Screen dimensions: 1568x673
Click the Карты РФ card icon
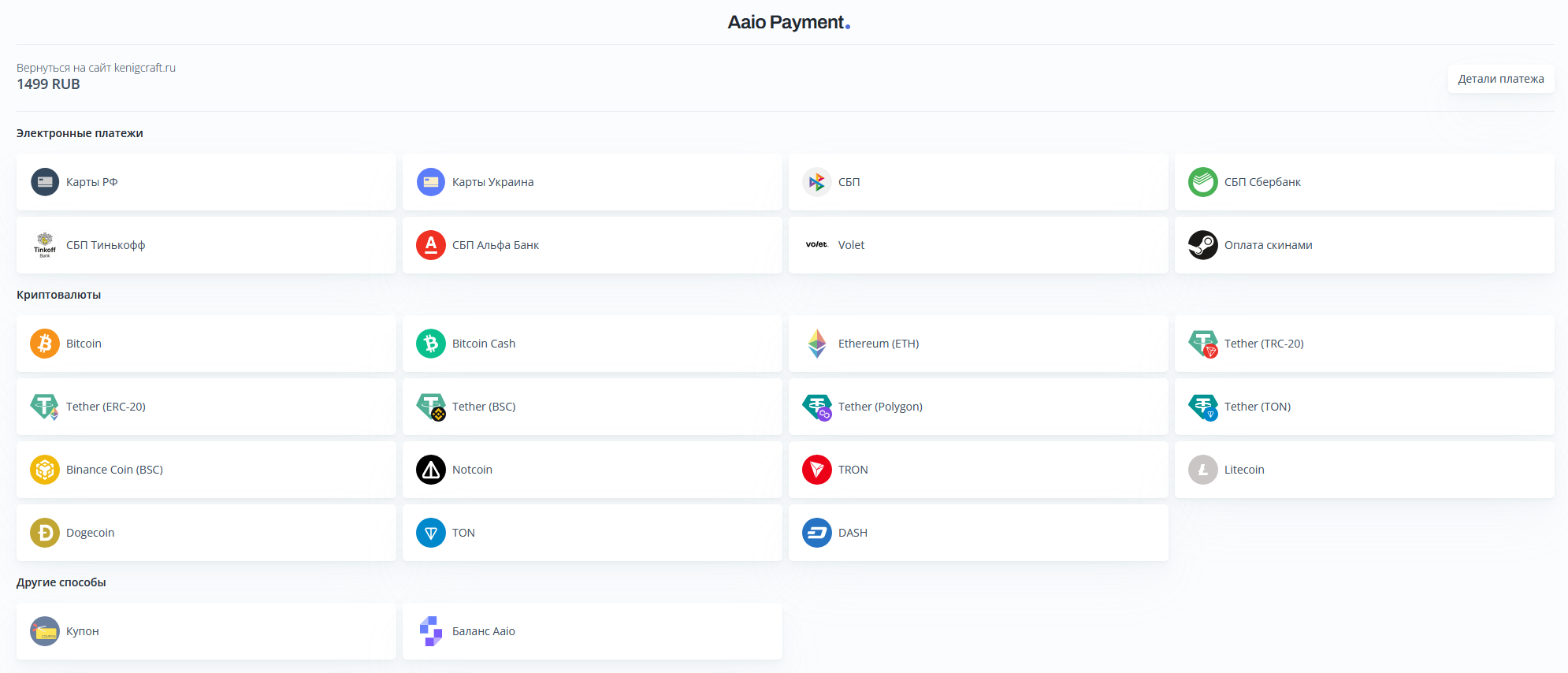click(45, 182)
